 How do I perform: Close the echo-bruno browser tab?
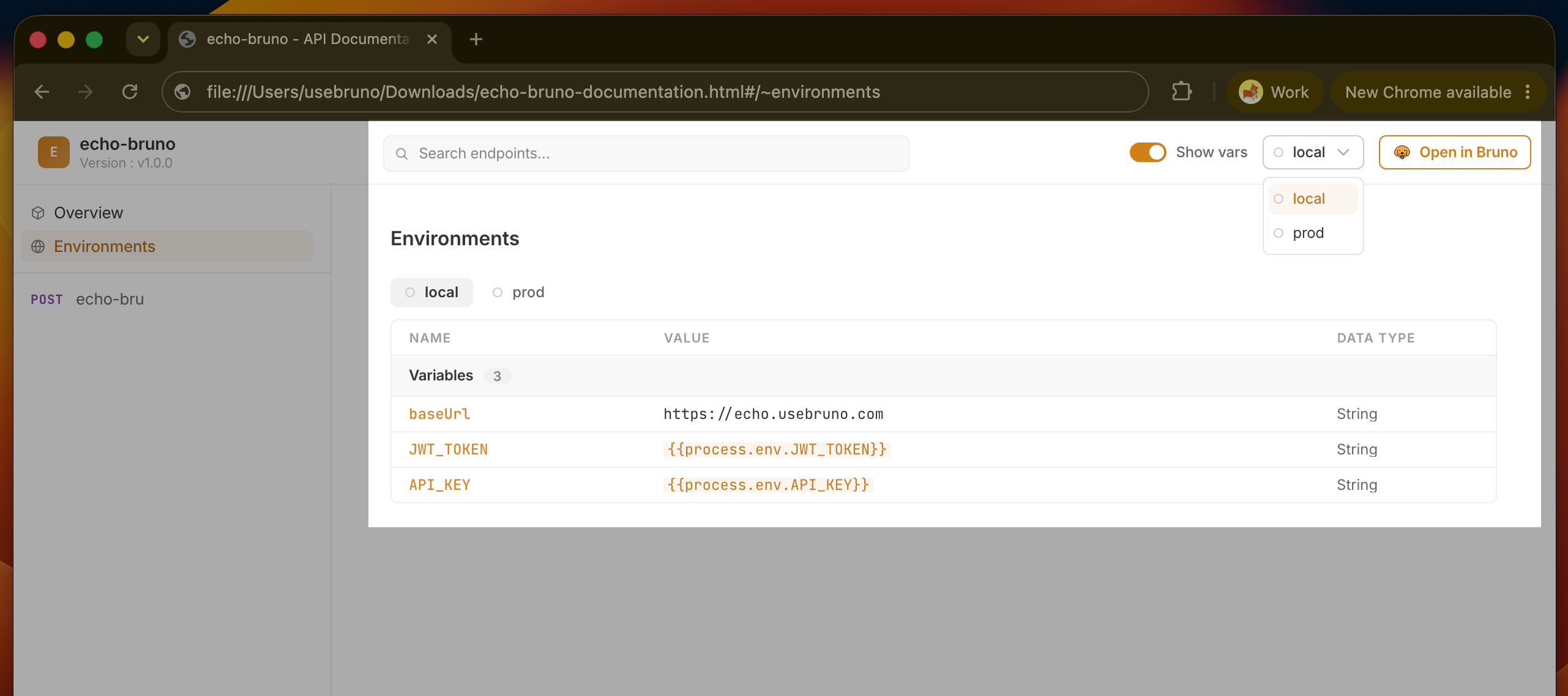(432, 39)
